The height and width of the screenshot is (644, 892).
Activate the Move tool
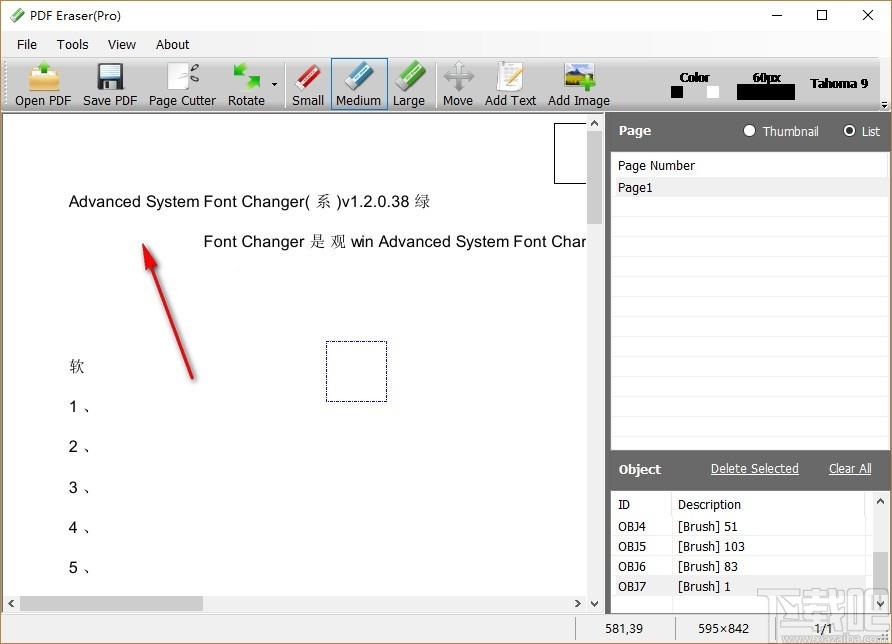pyautogui.click(x=458, y=84)
